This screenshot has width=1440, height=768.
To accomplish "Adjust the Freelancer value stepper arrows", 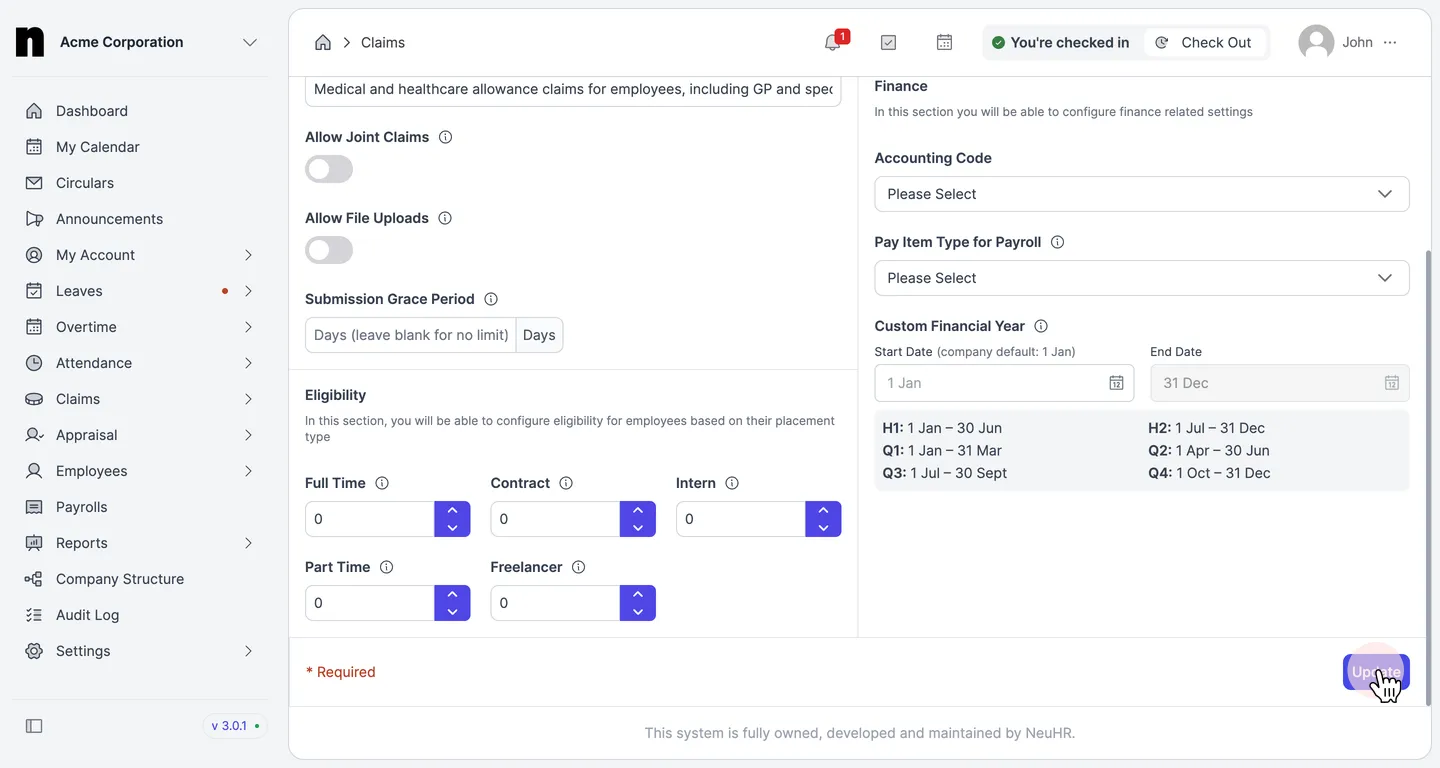I will point(638,603).
